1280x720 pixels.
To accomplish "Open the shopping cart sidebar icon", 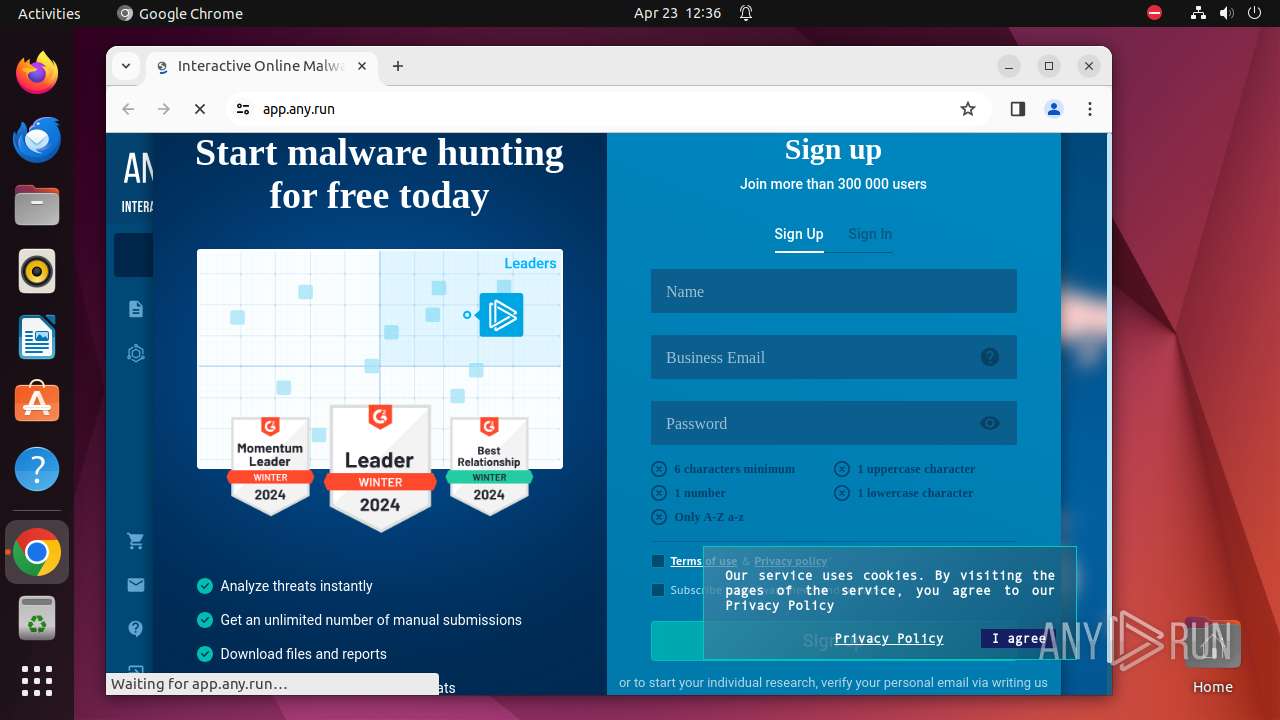I will [136, 541].
